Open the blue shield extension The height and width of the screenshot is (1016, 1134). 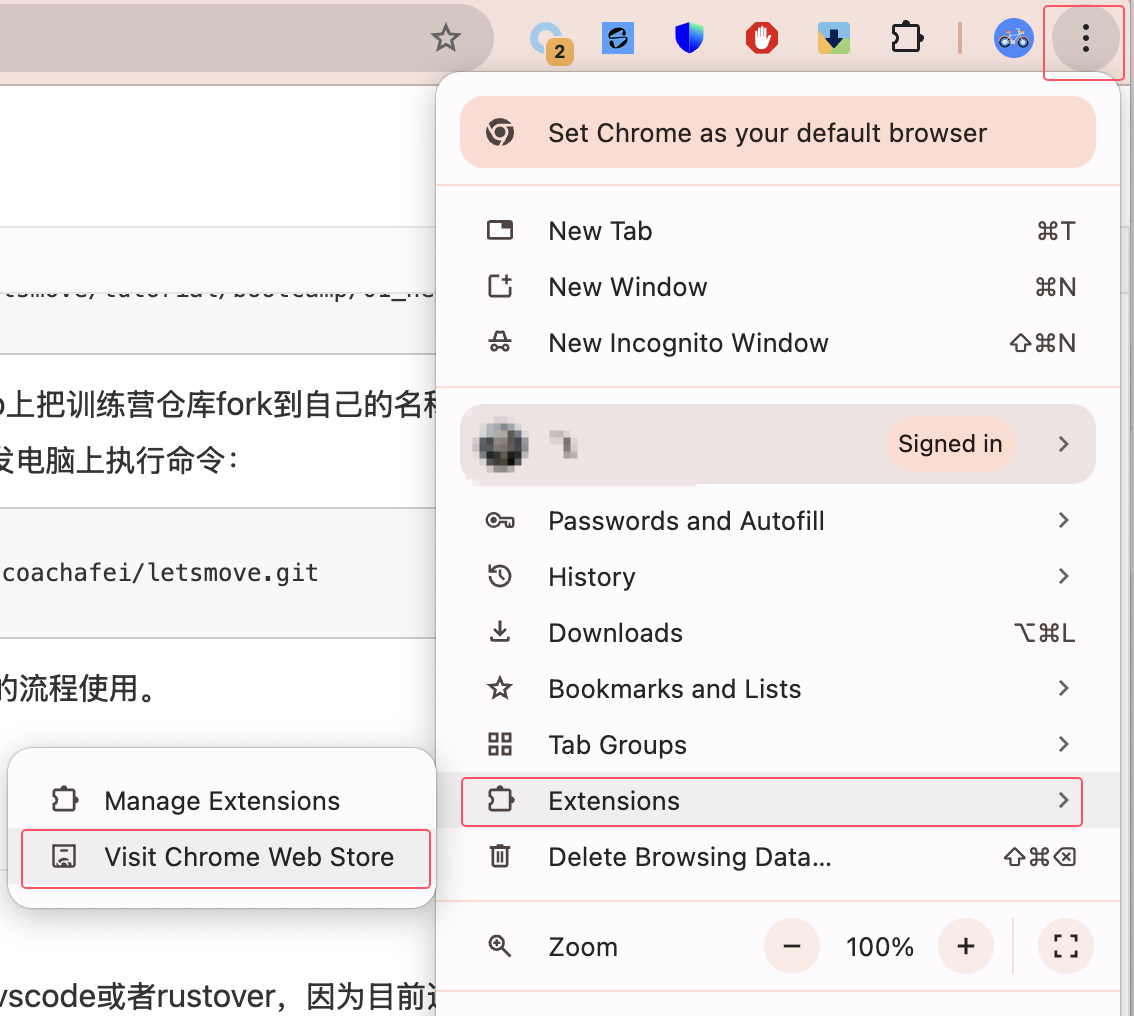(689, 38)
